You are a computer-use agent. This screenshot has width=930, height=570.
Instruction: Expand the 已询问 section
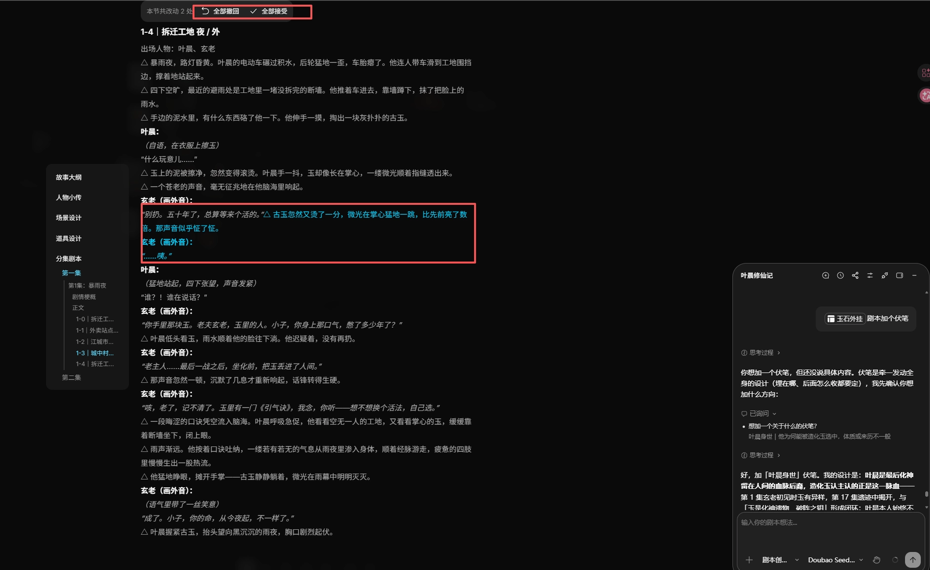[x=759, y=413]
